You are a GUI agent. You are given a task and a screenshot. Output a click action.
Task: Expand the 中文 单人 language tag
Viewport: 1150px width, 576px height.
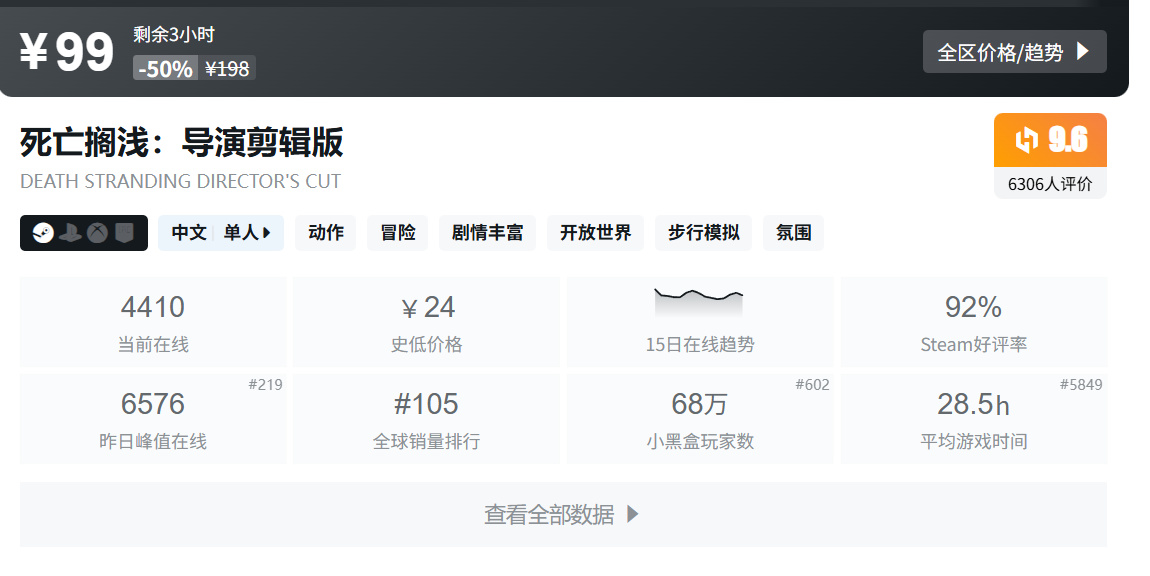click(x=221, y=233)
